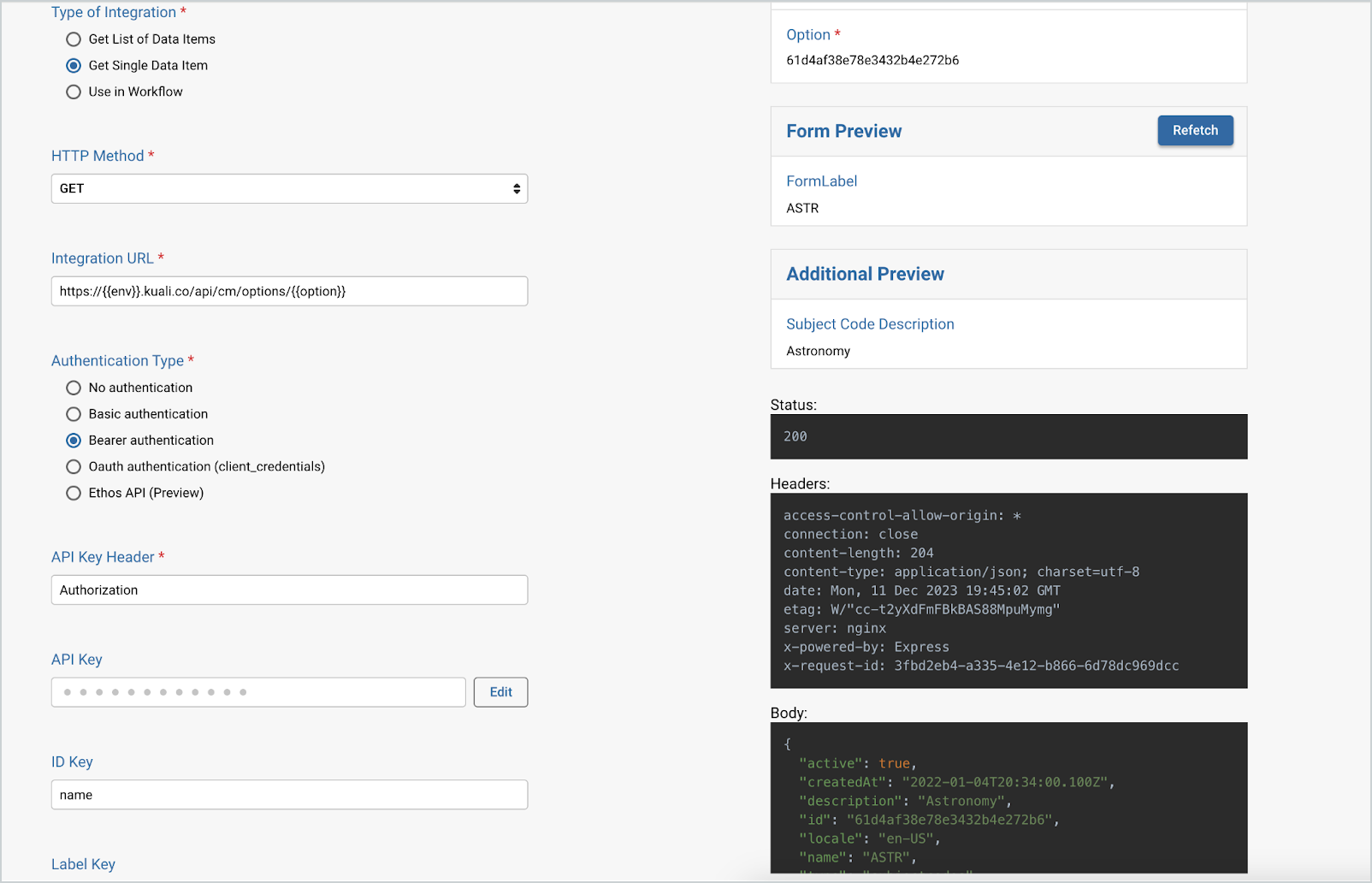
Task: Confirm "Get Single Data Item" is selected
Action: tap(74, 65)
